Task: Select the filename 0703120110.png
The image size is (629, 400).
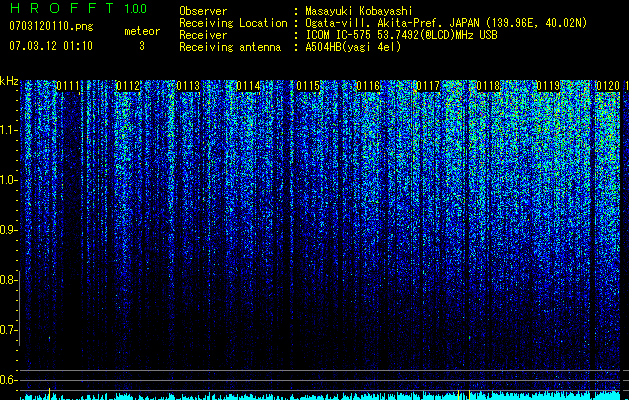Action: [51, 26]
